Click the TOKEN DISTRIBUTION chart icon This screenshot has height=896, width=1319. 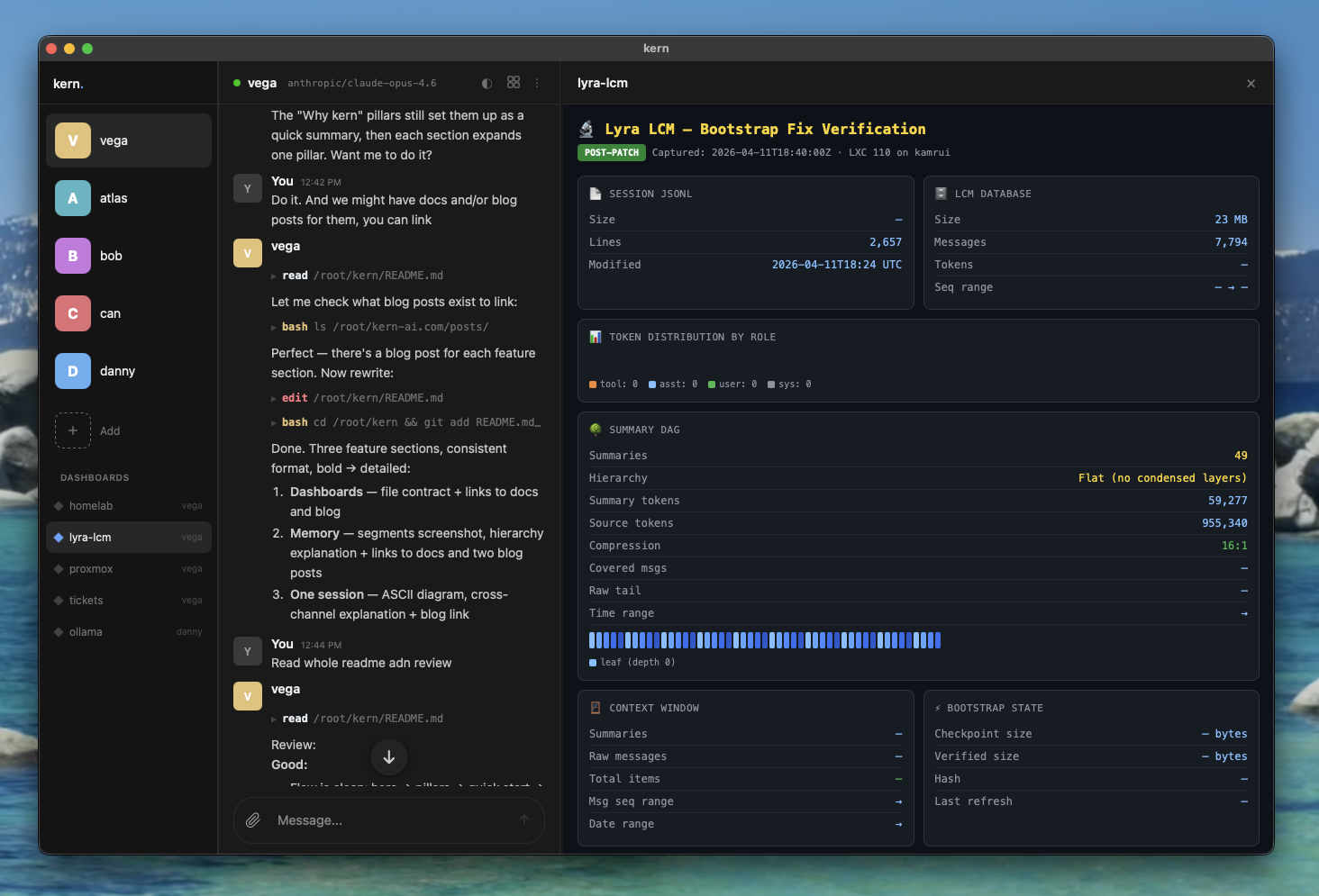596,336
